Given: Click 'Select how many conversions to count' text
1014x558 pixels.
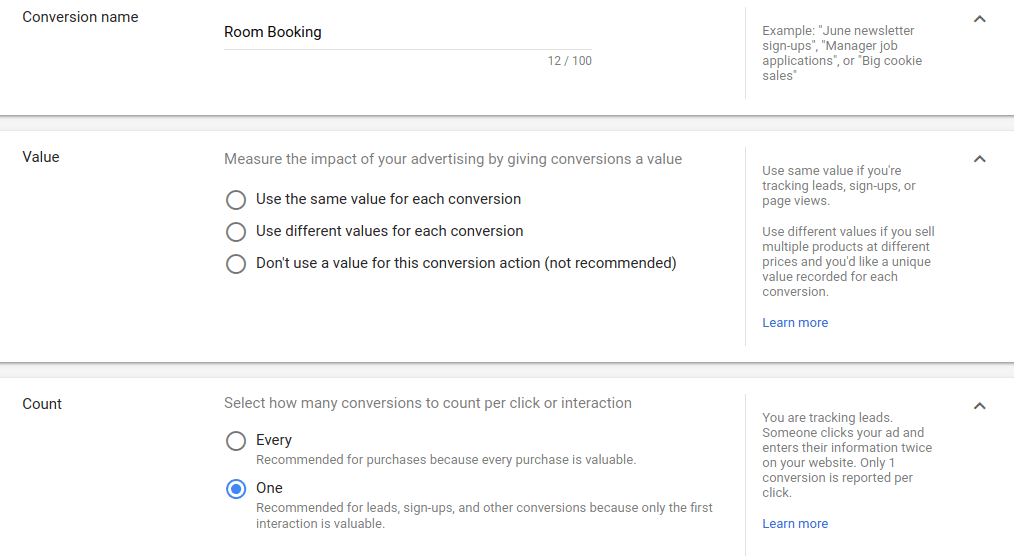Looking at the screenshot, I should tap(427, 404).
